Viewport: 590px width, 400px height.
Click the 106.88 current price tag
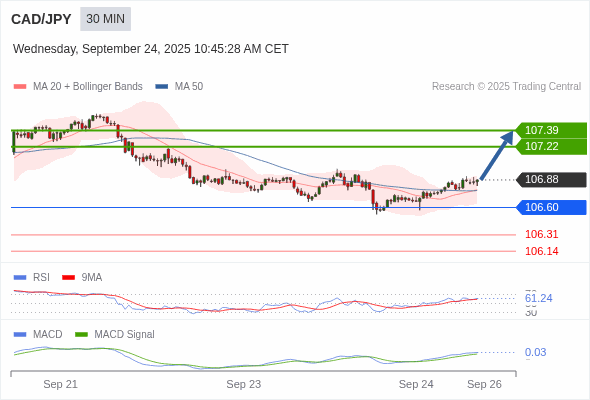coord(551,179)
